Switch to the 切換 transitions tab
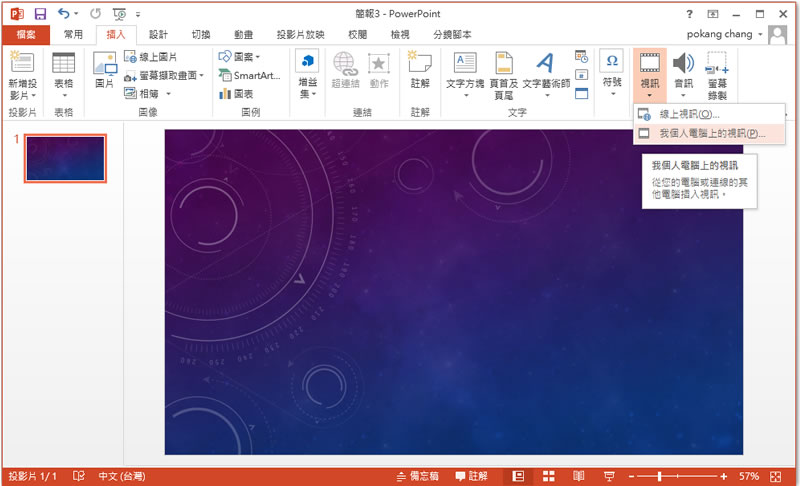800x486 pixels. (x=201, y=35)
